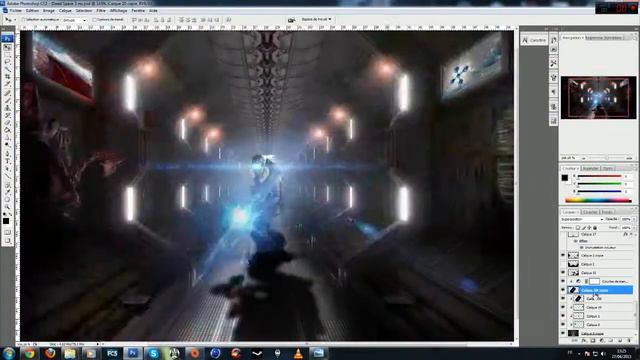Create a new layer from Layers panel
Screen dimensions: 640x360
point(620,340)
